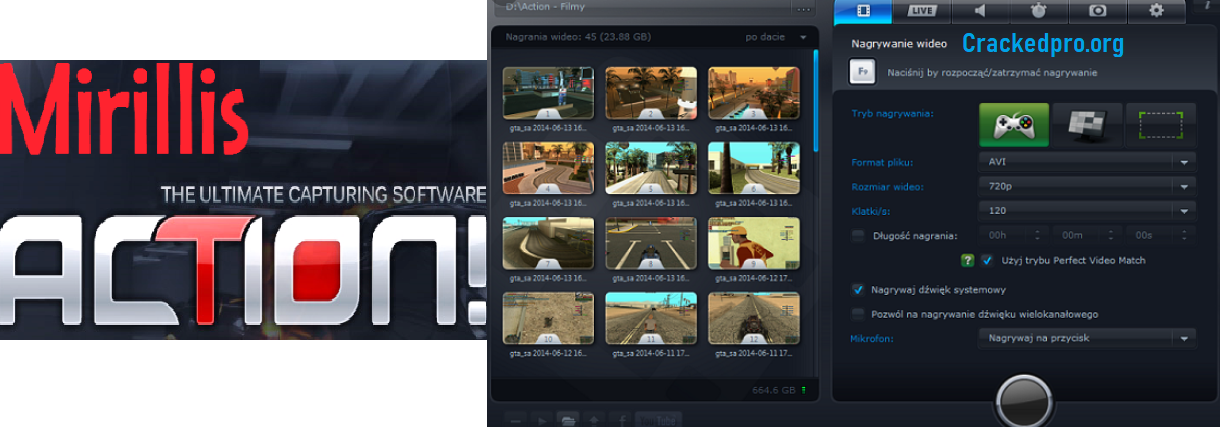Viewport: 1220px width, 427px height.
Task: Enable 'Pozwól na nagrywanie dźwięku wielokanałowego' checkbox
Action: point(858,314)
